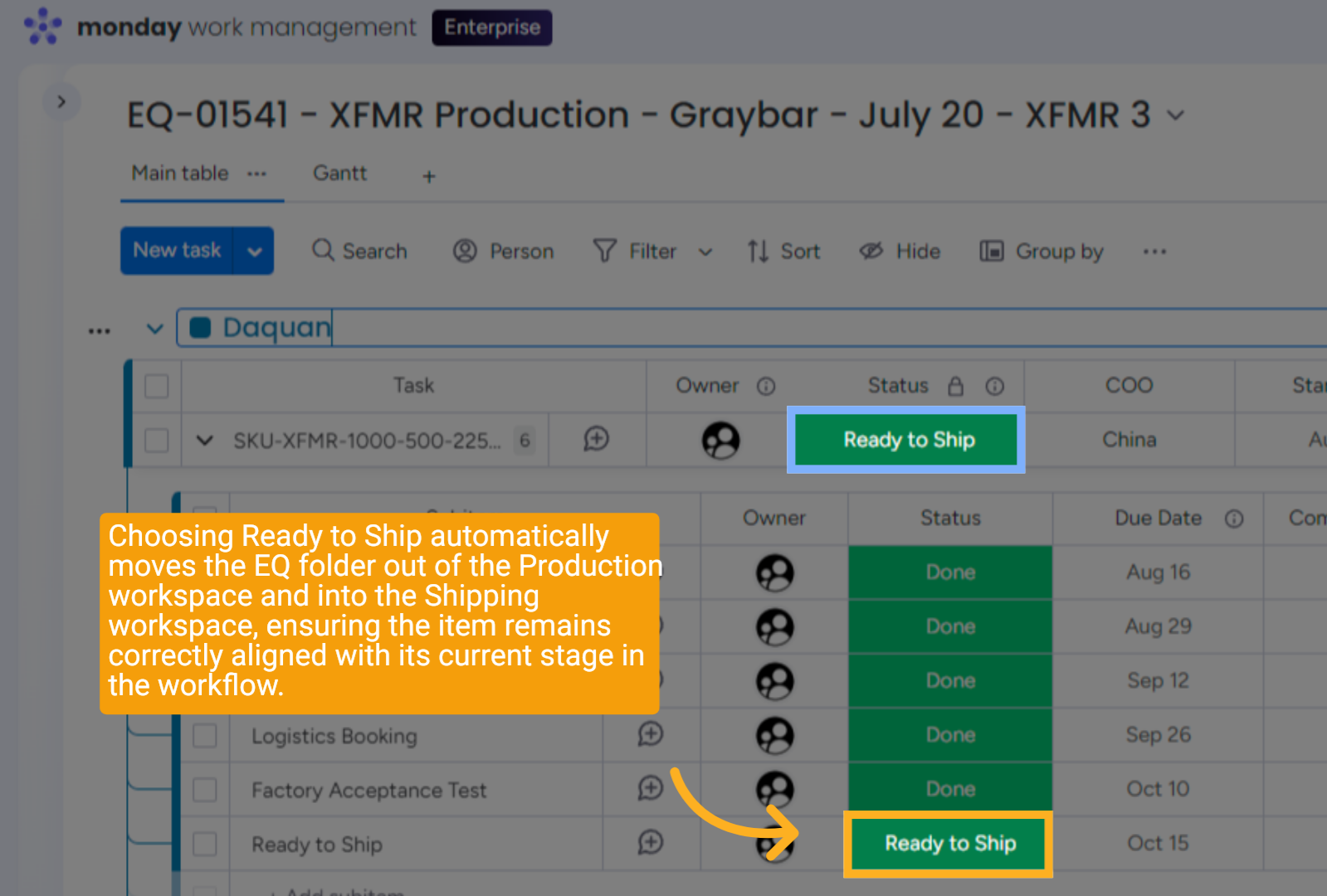Show info for the Due Date column
The image size is (1327, 896).
pos(1234,519)
